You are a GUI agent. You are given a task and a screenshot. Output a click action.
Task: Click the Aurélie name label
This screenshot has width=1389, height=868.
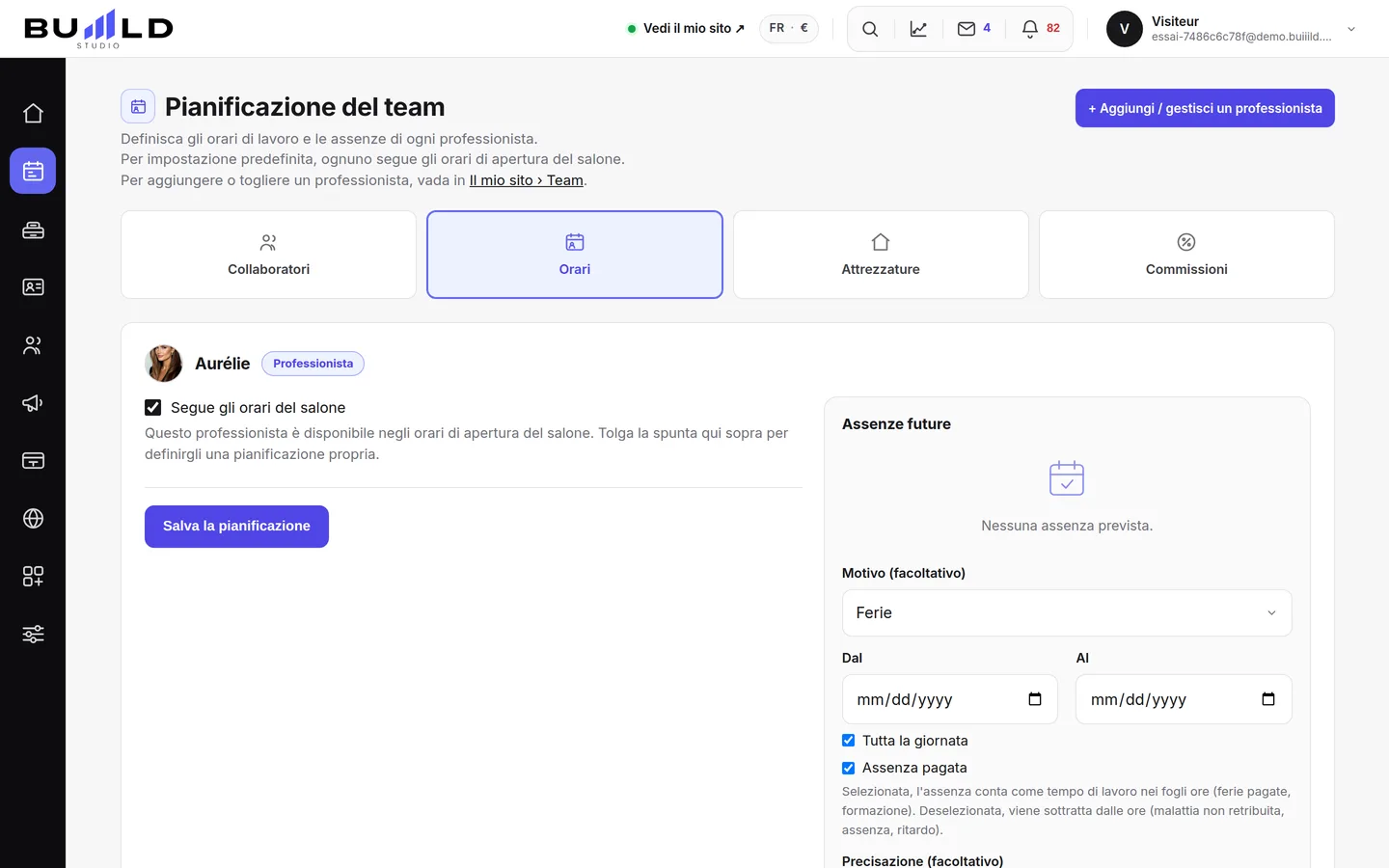tap(222, 364)
